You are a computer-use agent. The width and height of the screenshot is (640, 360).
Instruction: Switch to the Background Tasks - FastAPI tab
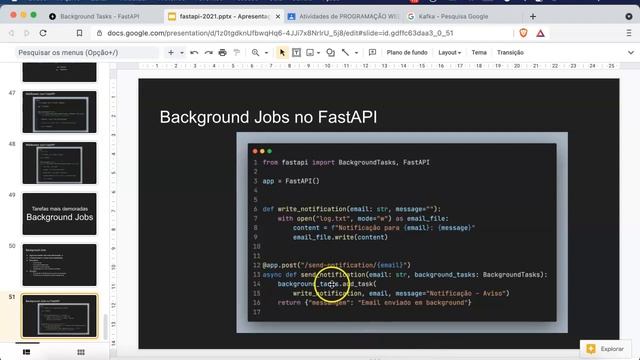tap(100, 16)
